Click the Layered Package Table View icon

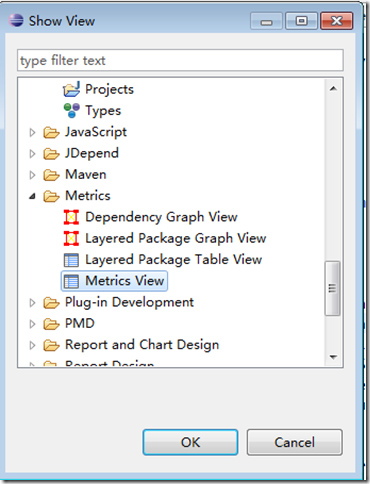pyautogui.click(x=71, y=260)
